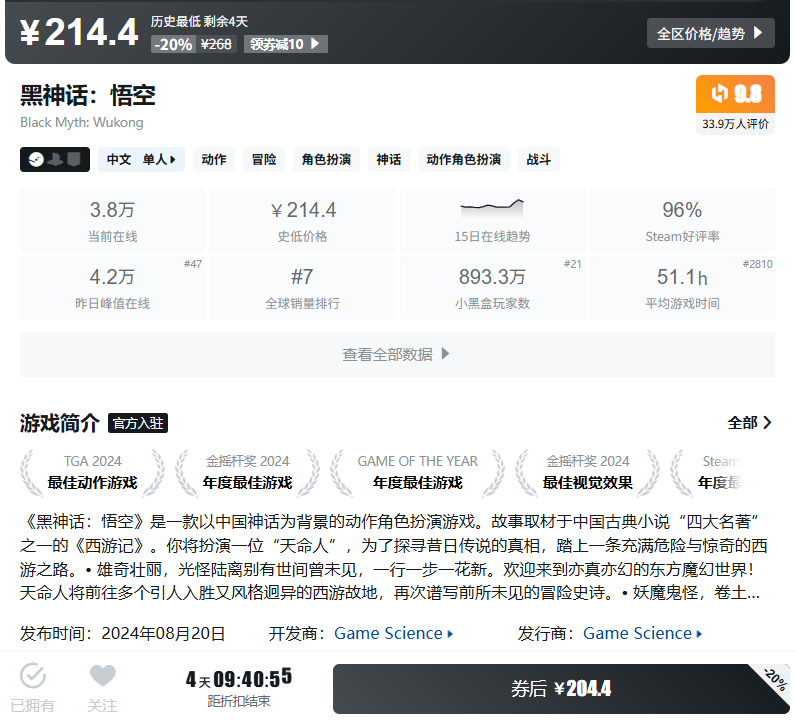Claim the 领券减10 coupon
Image resolution: width=795 pixels, height=726 pixels.
pos(285,44)
